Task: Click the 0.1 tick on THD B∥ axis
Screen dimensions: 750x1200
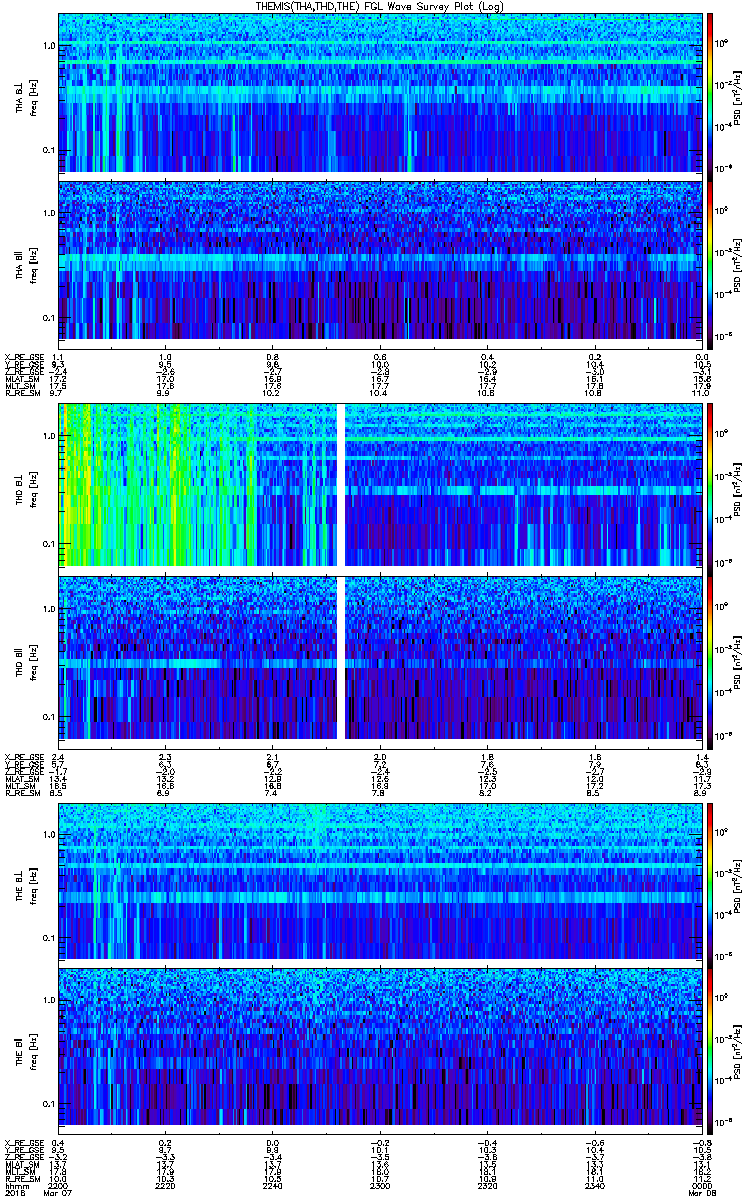Action: (x=49, y=717)
